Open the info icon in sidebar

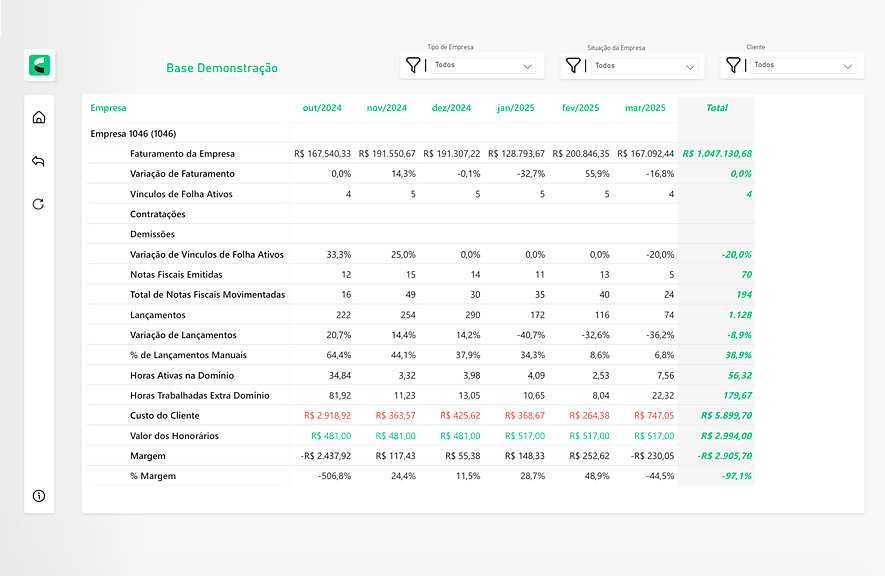tap(39, 495)
